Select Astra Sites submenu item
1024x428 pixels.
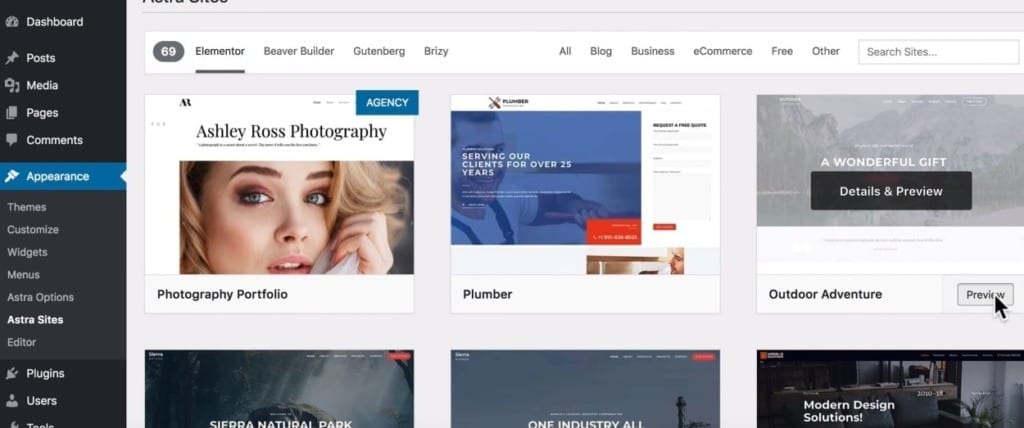click(35, 320)
